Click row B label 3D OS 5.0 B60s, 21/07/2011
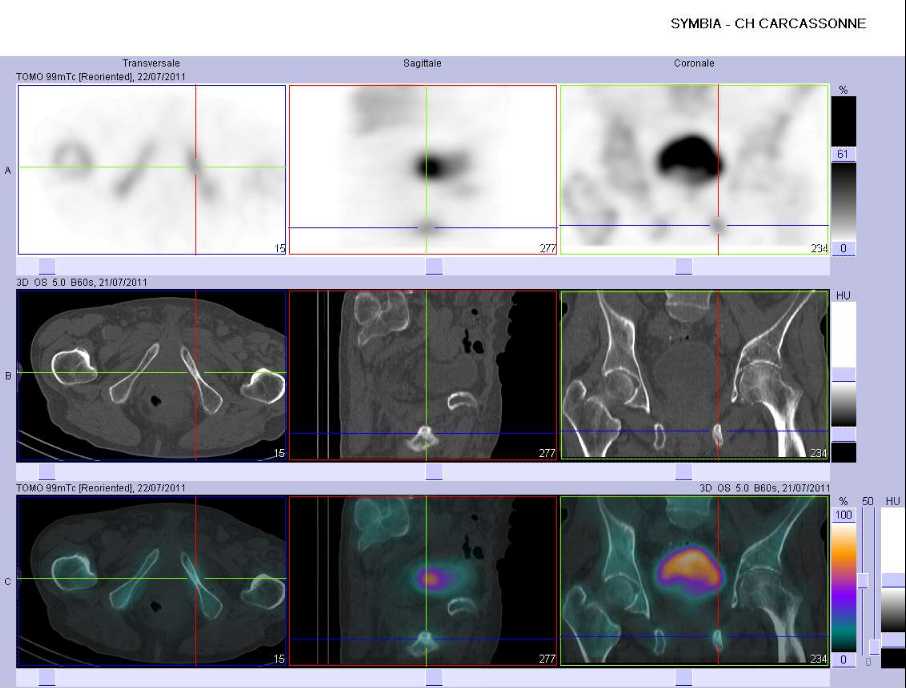 pyautogui.click(x=81, y=282)
